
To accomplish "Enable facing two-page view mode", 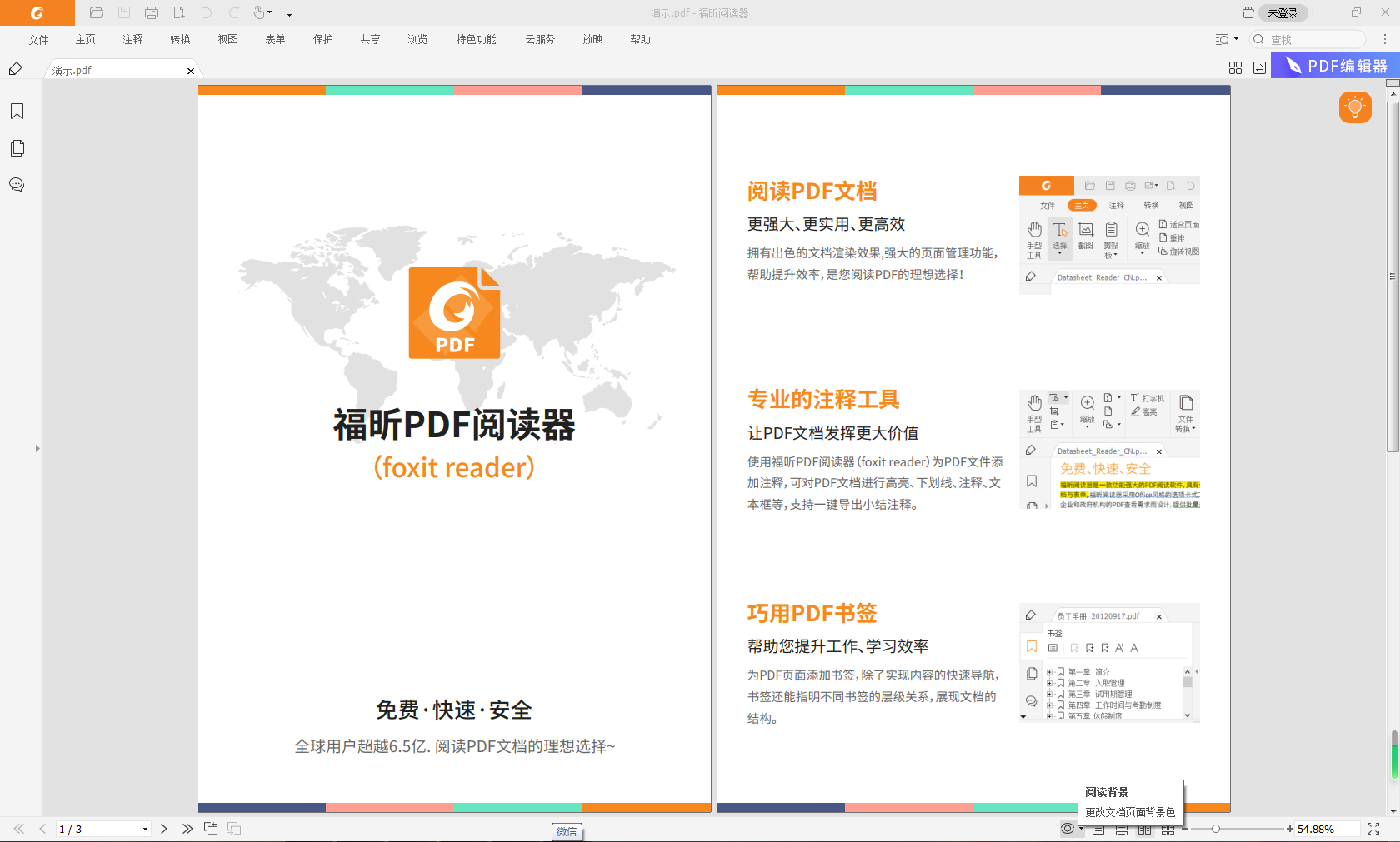I will (x=1146, y=829).
